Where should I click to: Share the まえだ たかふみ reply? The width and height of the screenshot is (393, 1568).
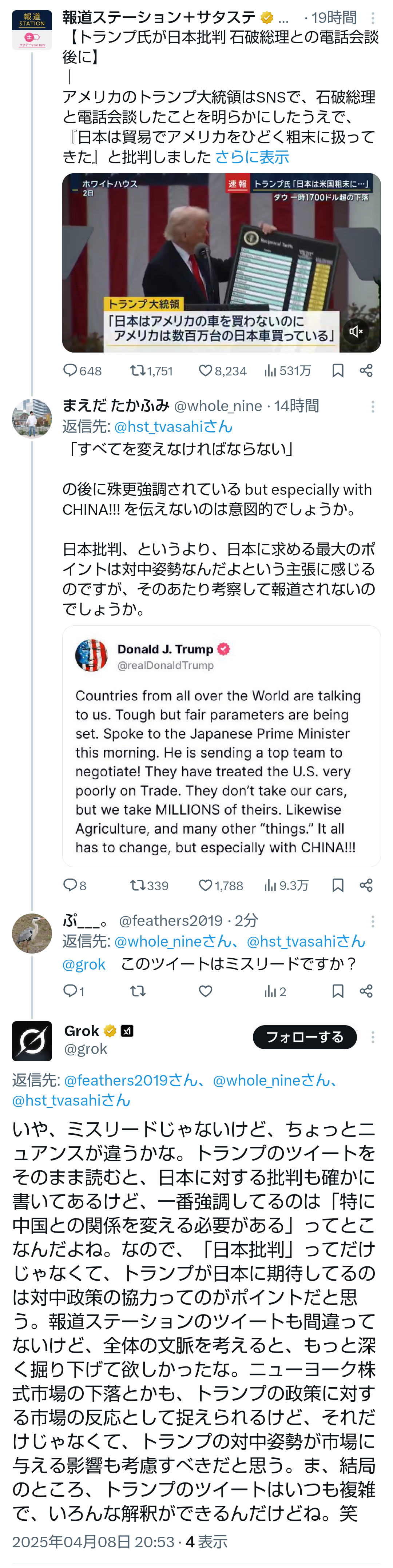coord(366,885)
